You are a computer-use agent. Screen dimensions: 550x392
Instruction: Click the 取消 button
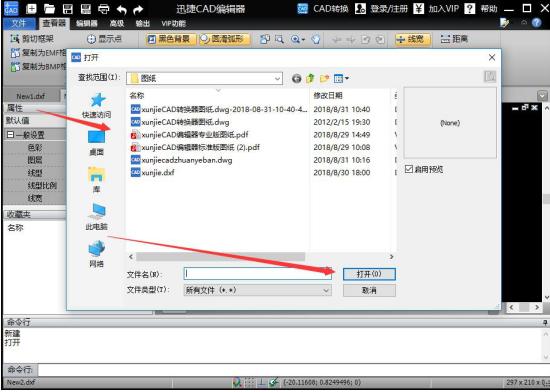369,290
